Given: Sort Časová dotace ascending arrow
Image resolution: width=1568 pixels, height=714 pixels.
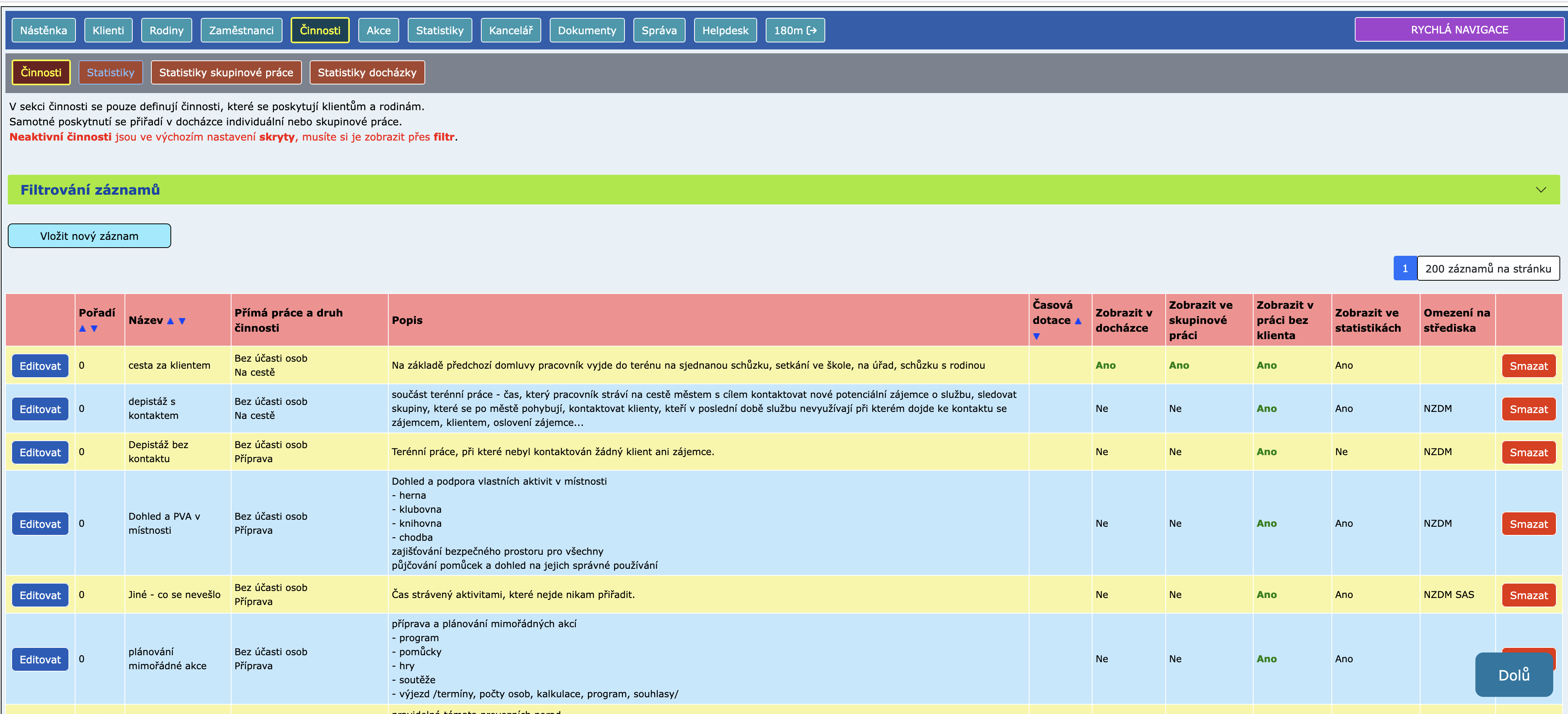Looking at the screenshot, I should click(x=1078, y=321).
